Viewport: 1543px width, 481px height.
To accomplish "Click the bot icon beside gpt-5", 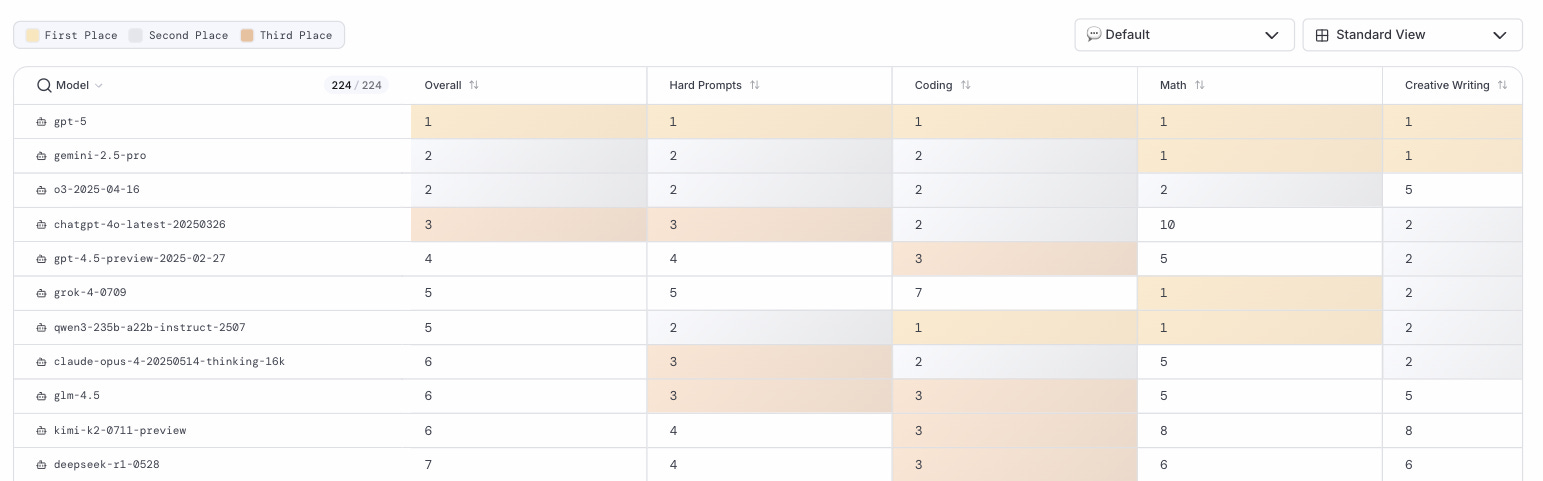I will 41,121.
